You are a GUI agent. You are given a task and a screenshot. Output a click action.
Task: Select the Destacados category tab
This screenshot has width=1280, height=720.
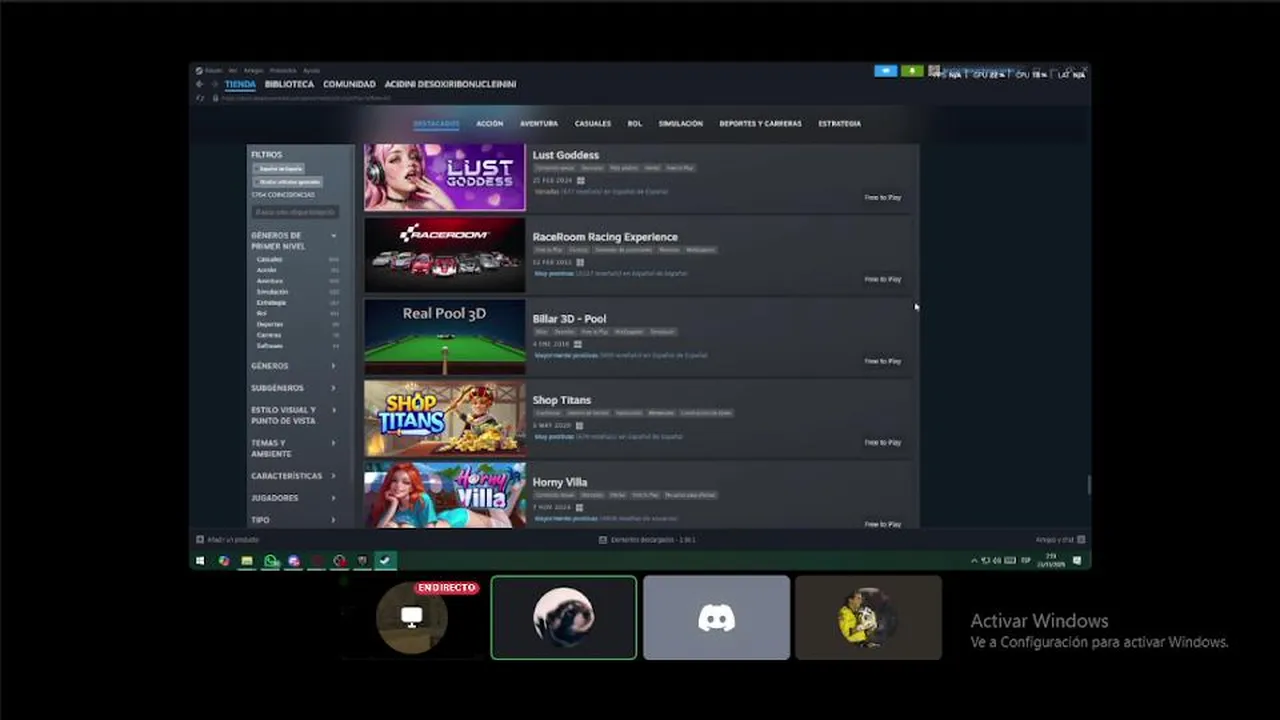(436, 124)
